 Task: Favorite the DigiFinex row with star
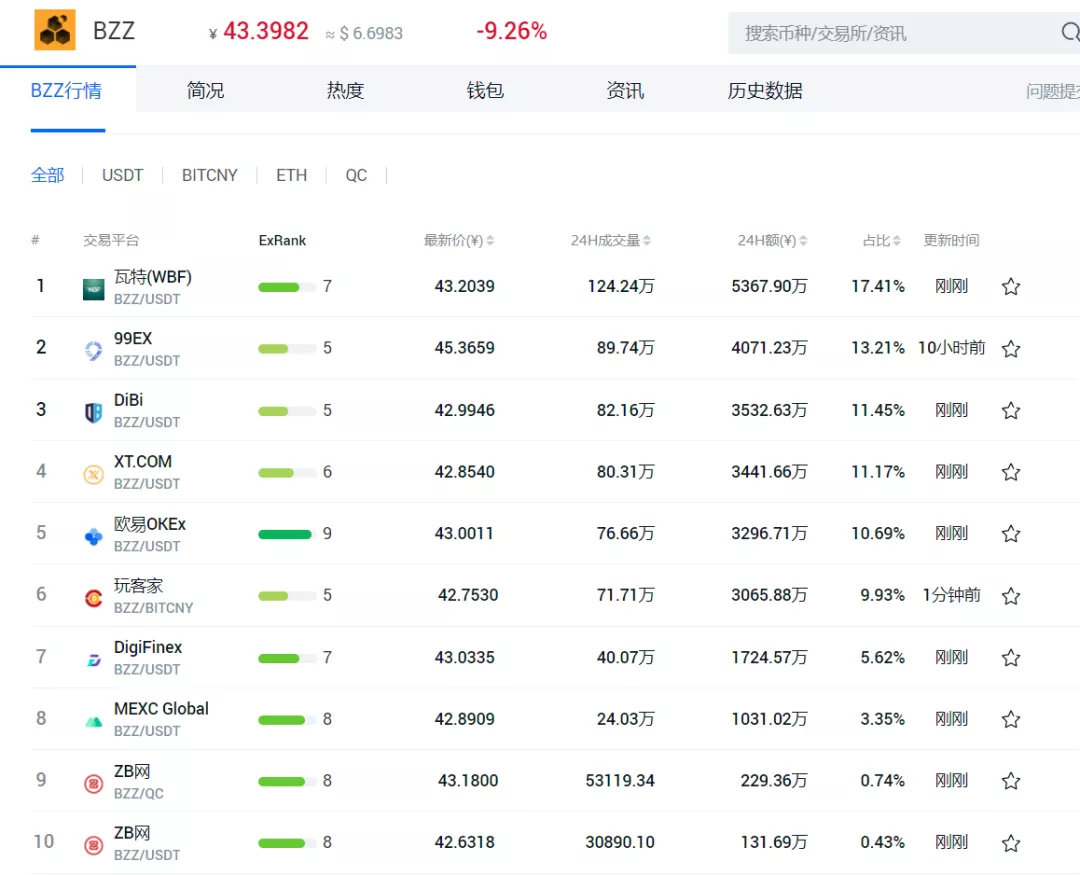click(x=1010, y=658)
